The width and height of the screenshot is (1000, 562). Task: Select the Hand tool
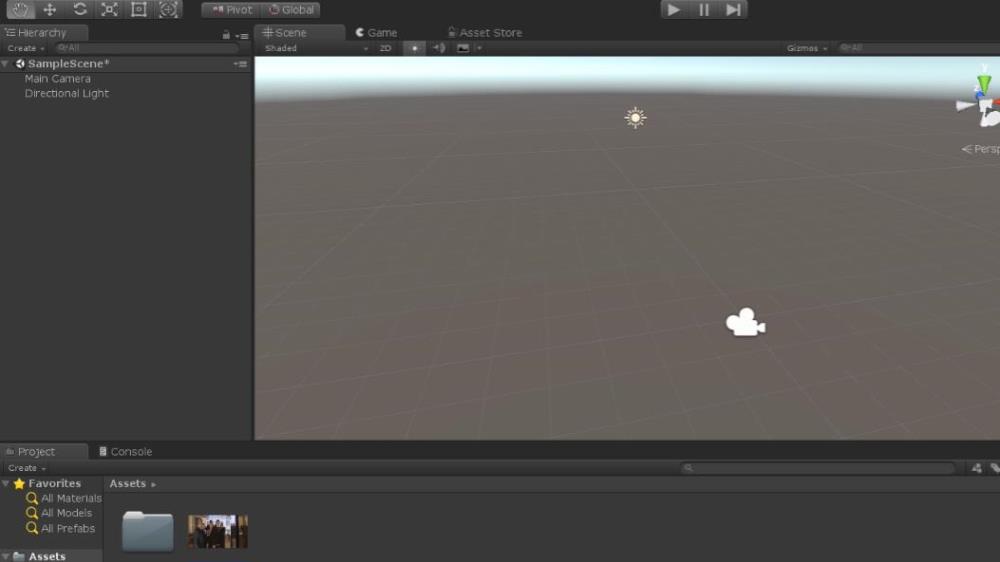[x=20, y=10]
